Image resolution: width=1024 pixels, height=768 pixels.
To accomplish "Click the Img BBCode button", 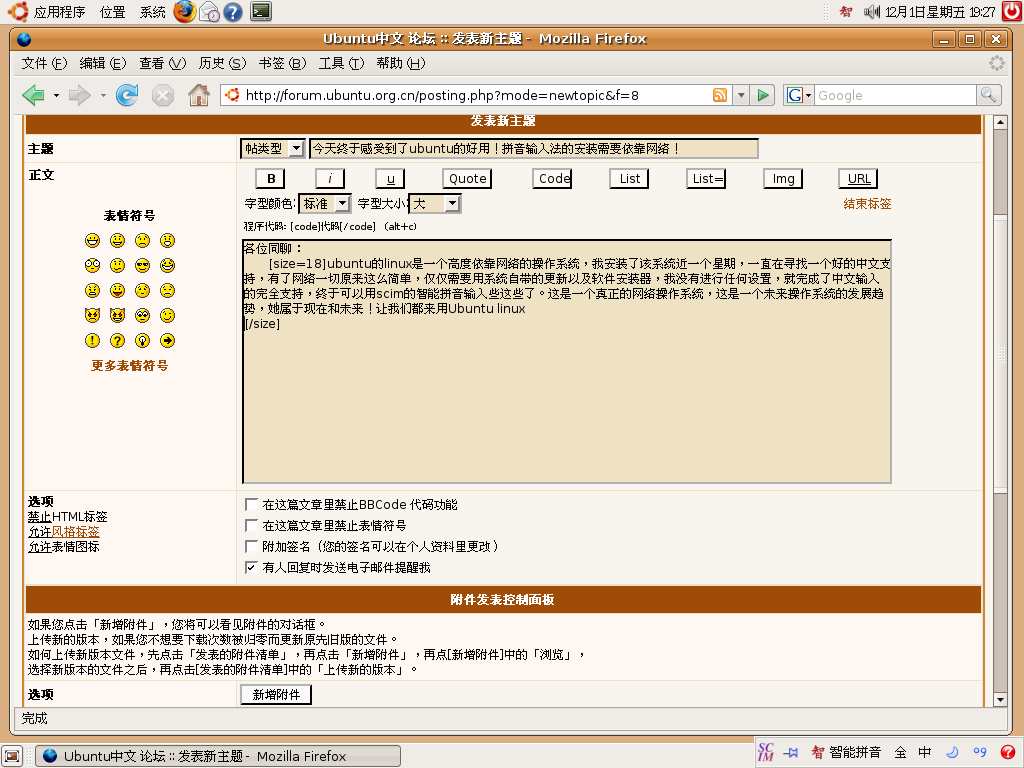I will [783, 178].
